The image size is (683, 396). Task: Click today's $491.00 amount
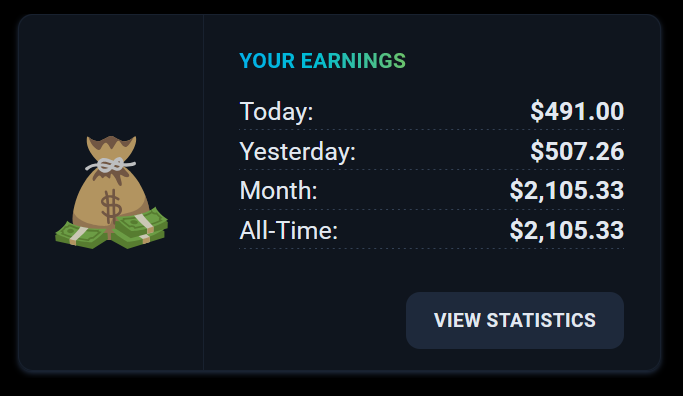[577, 111]
